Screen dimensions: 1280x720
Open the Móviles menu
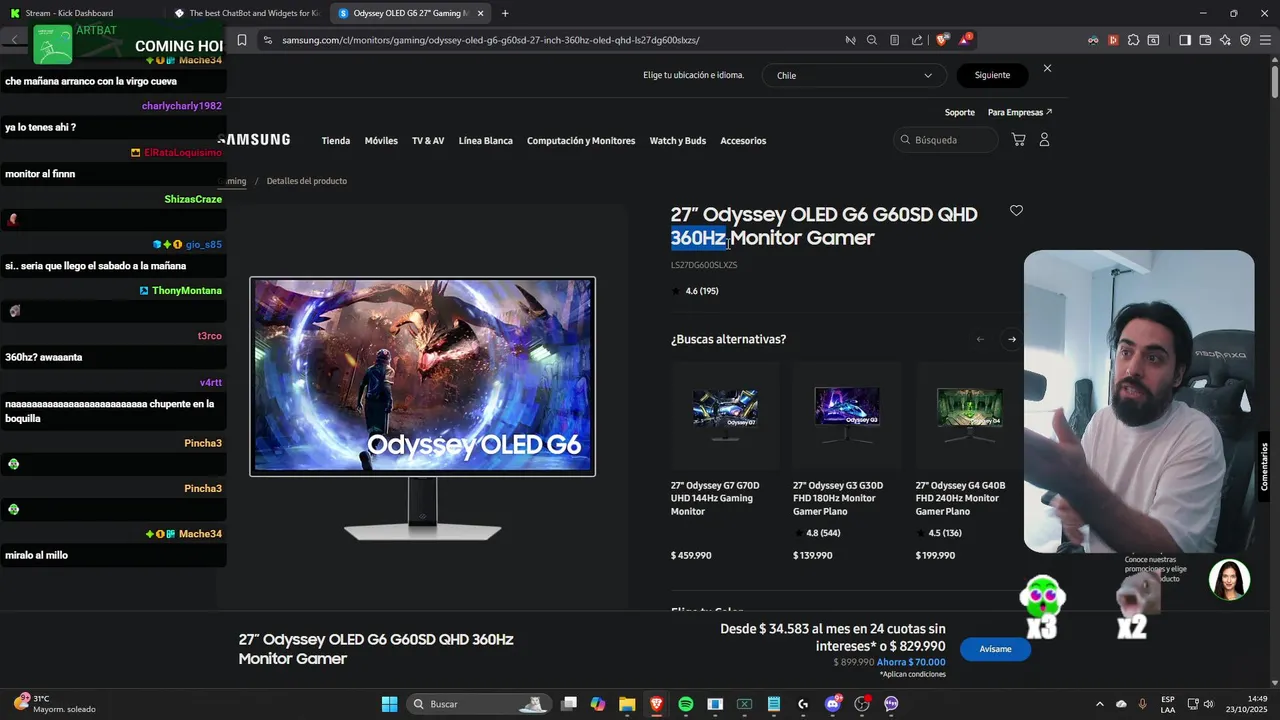381,141
